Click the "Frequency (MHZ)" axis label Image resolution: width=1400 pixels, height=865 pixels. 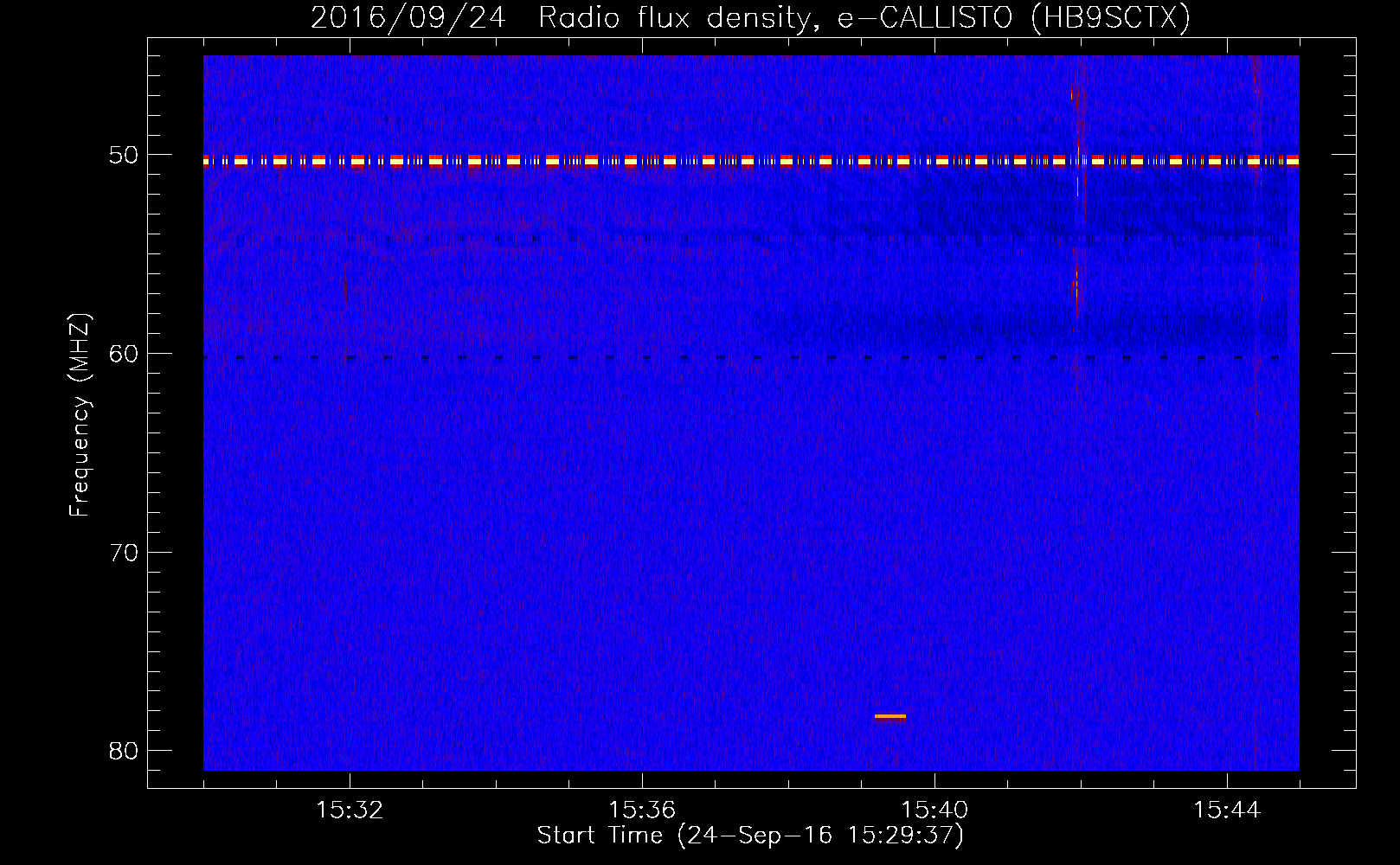(x=80, y=415)
